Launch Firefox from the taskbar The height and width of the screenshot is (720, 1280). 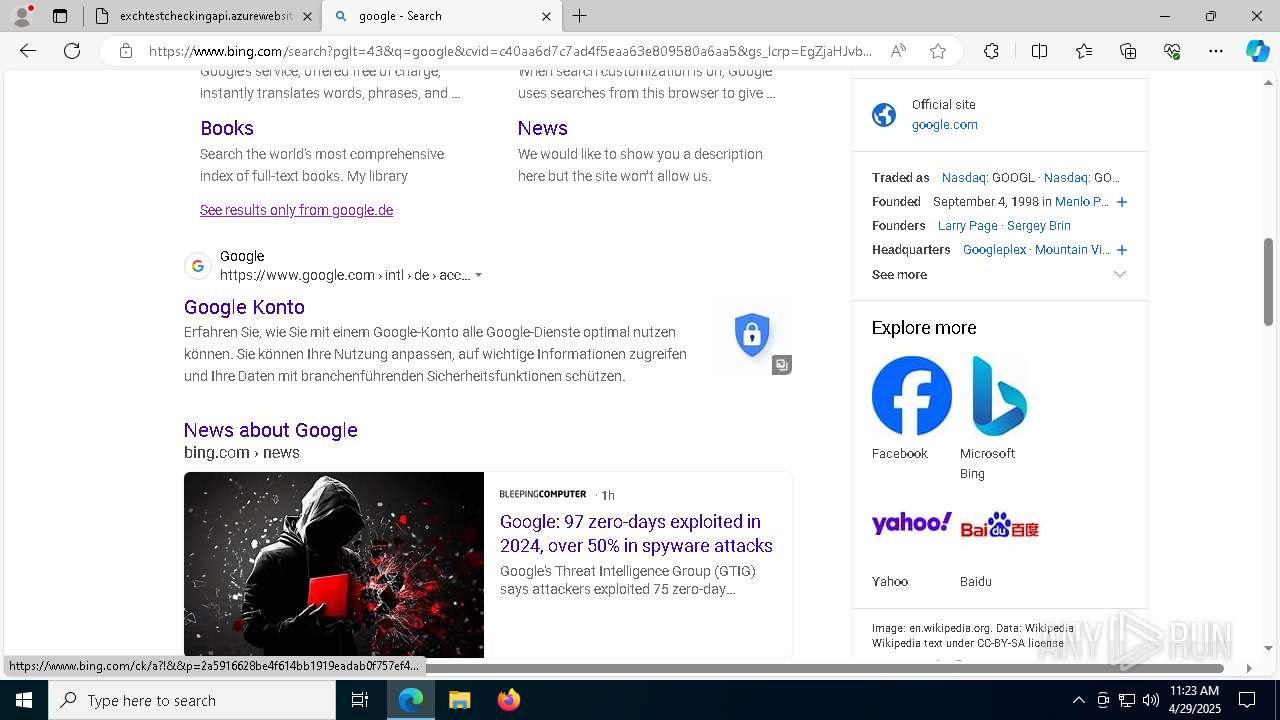(x=508, y=700)
